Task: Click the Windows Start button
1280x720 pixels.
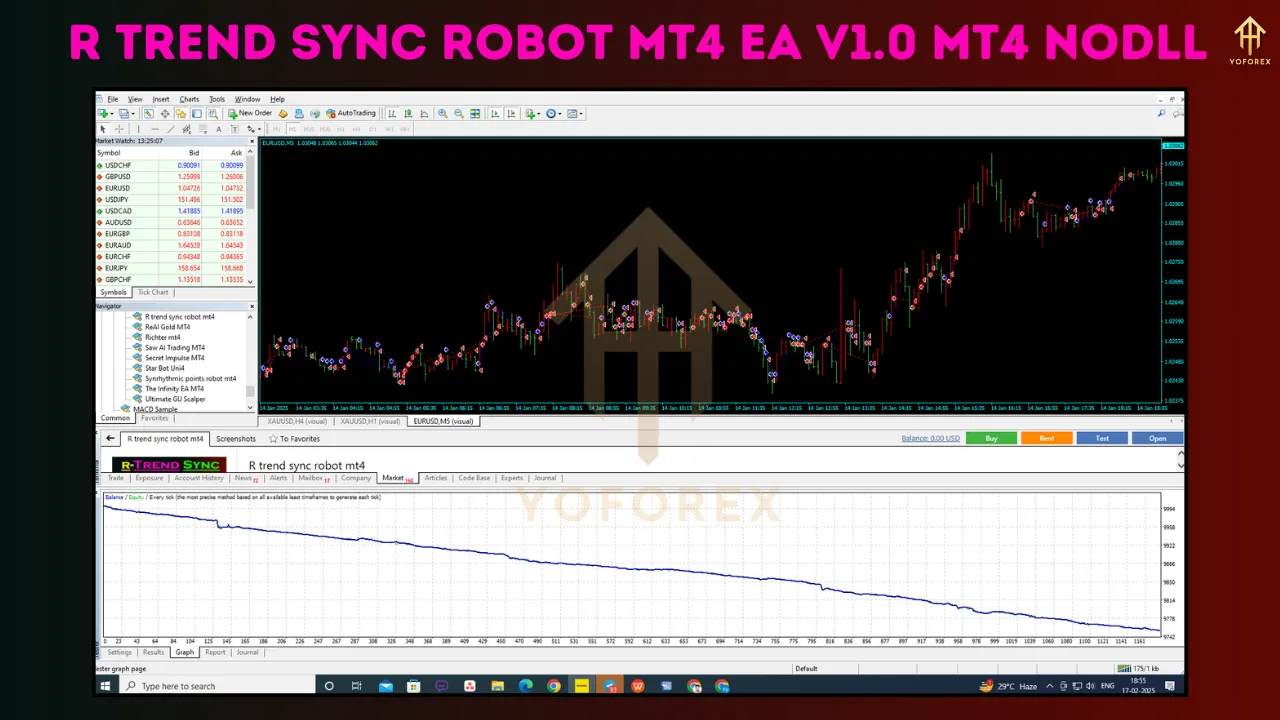Action: click(105, 686)
